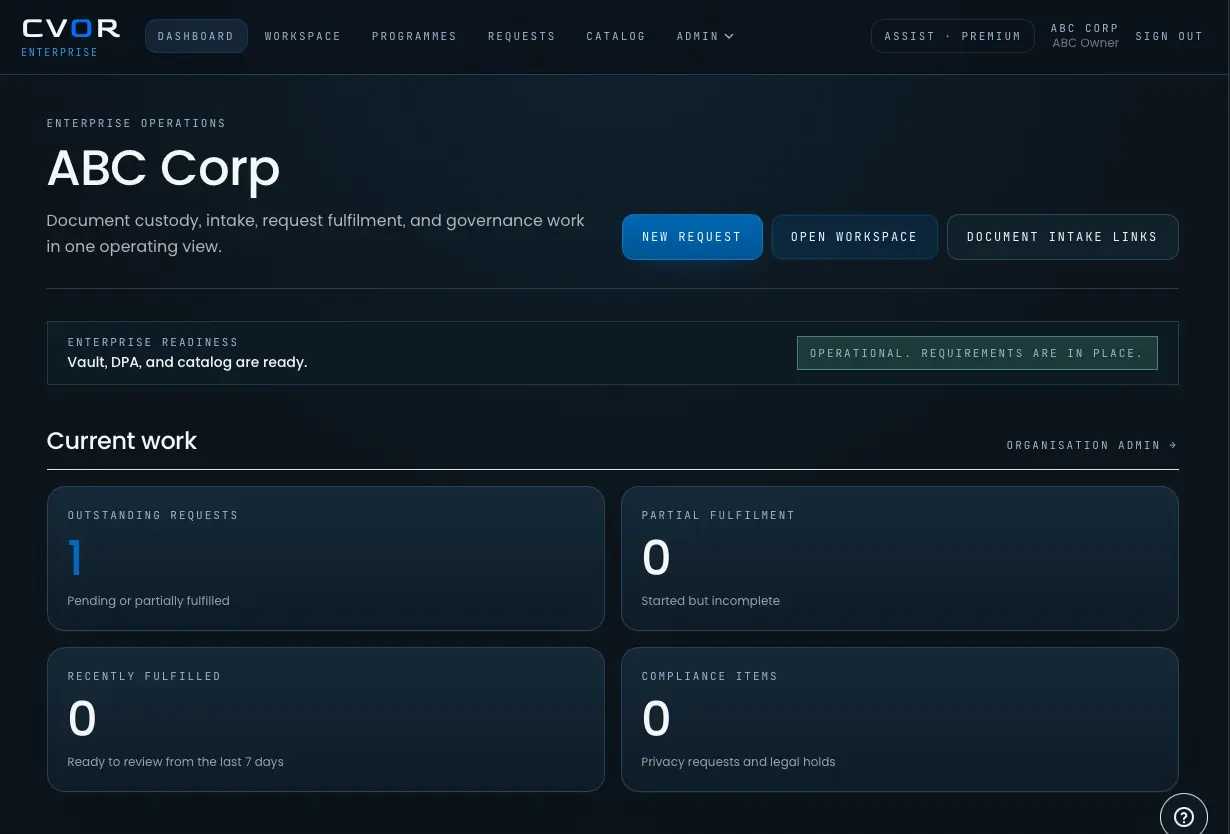
Task: Click the Operational requirements status badge
Action: tap(977, 353)
